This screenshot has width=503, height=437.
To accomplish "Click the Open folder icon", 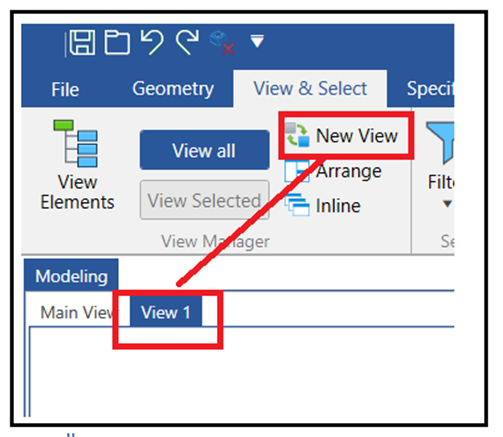I will [x=117, y=42].
